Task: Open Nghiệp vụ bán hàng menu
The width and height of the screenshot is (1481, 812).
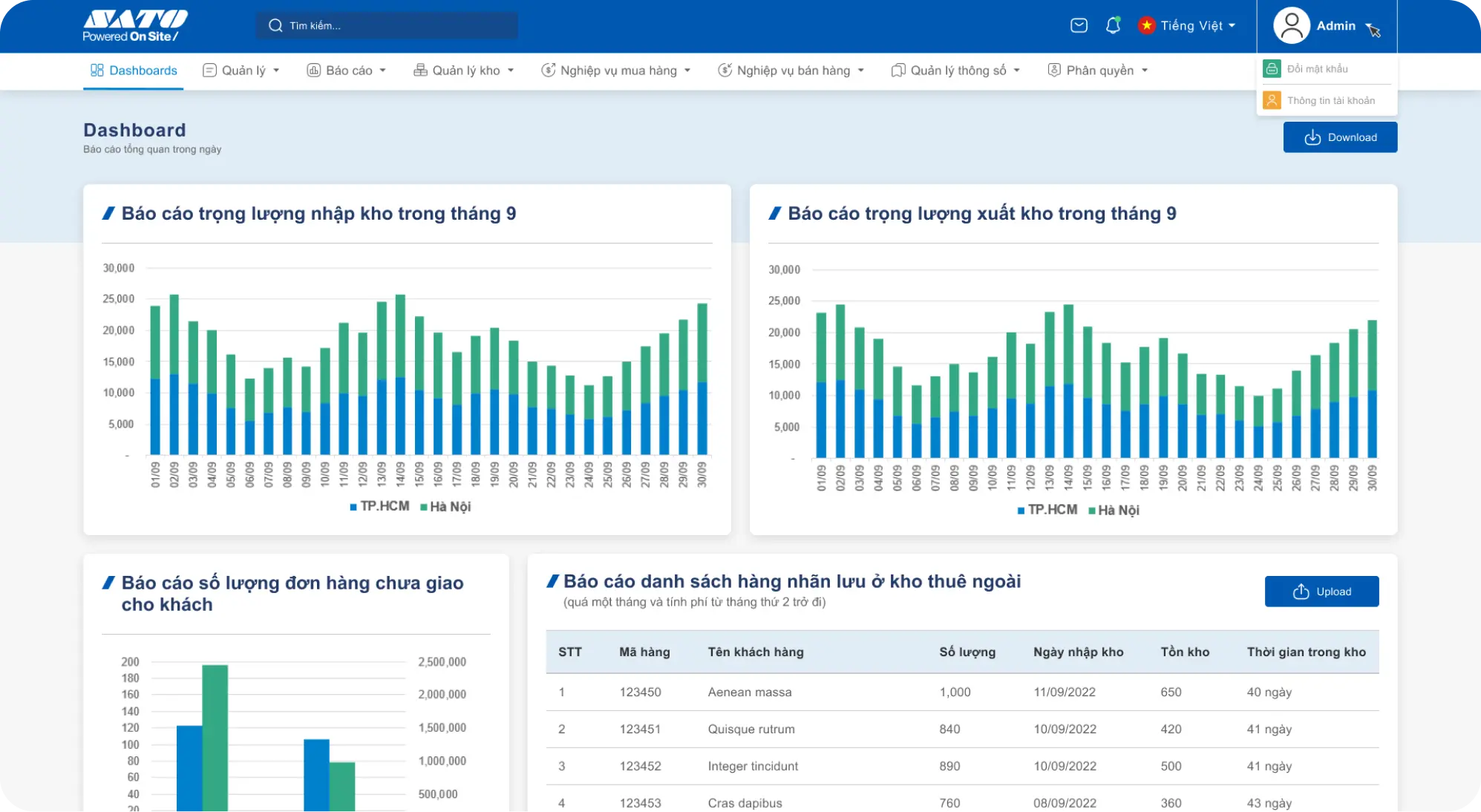Action: pos(791,71)
